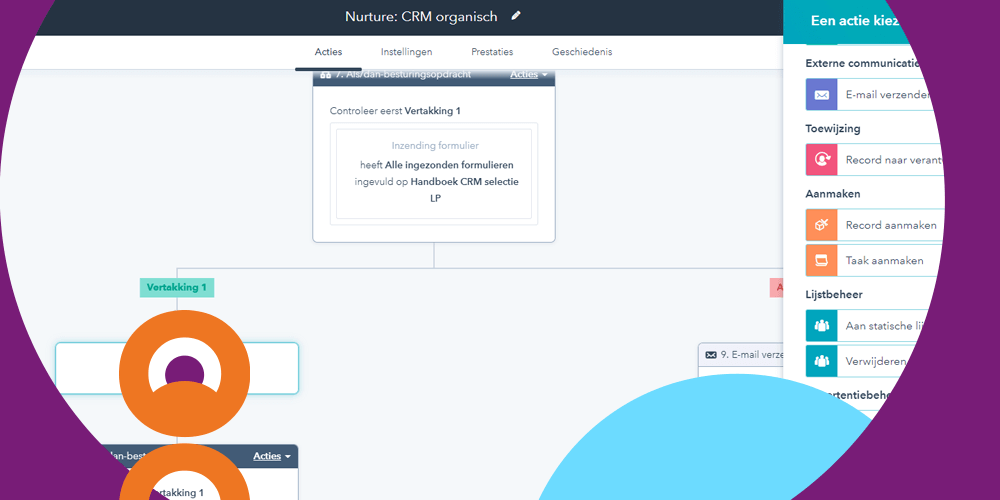The width and height of the screenshot is (1000, 500).
Task: Select the Verwijderen list action
Action: pyautogui.click(x=858, y=361)
